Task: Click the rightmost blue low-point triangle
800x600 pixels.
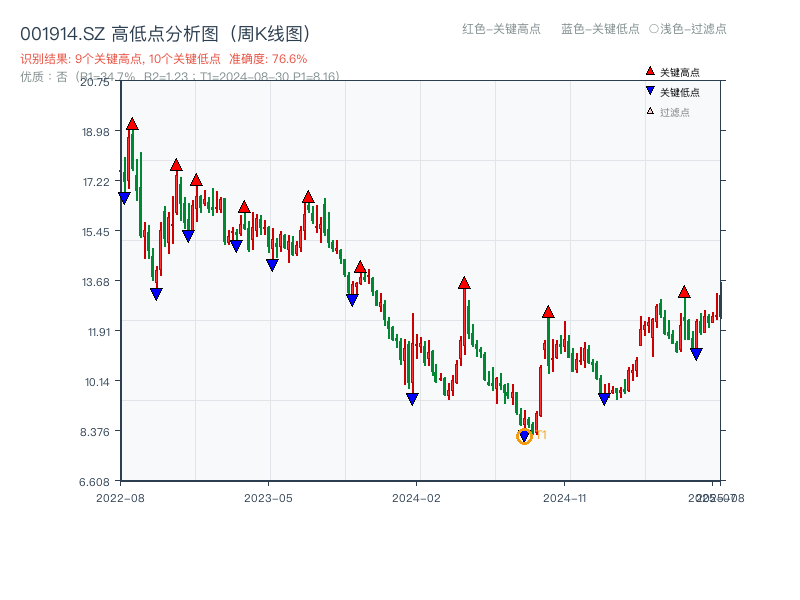Action: [696, 354]
